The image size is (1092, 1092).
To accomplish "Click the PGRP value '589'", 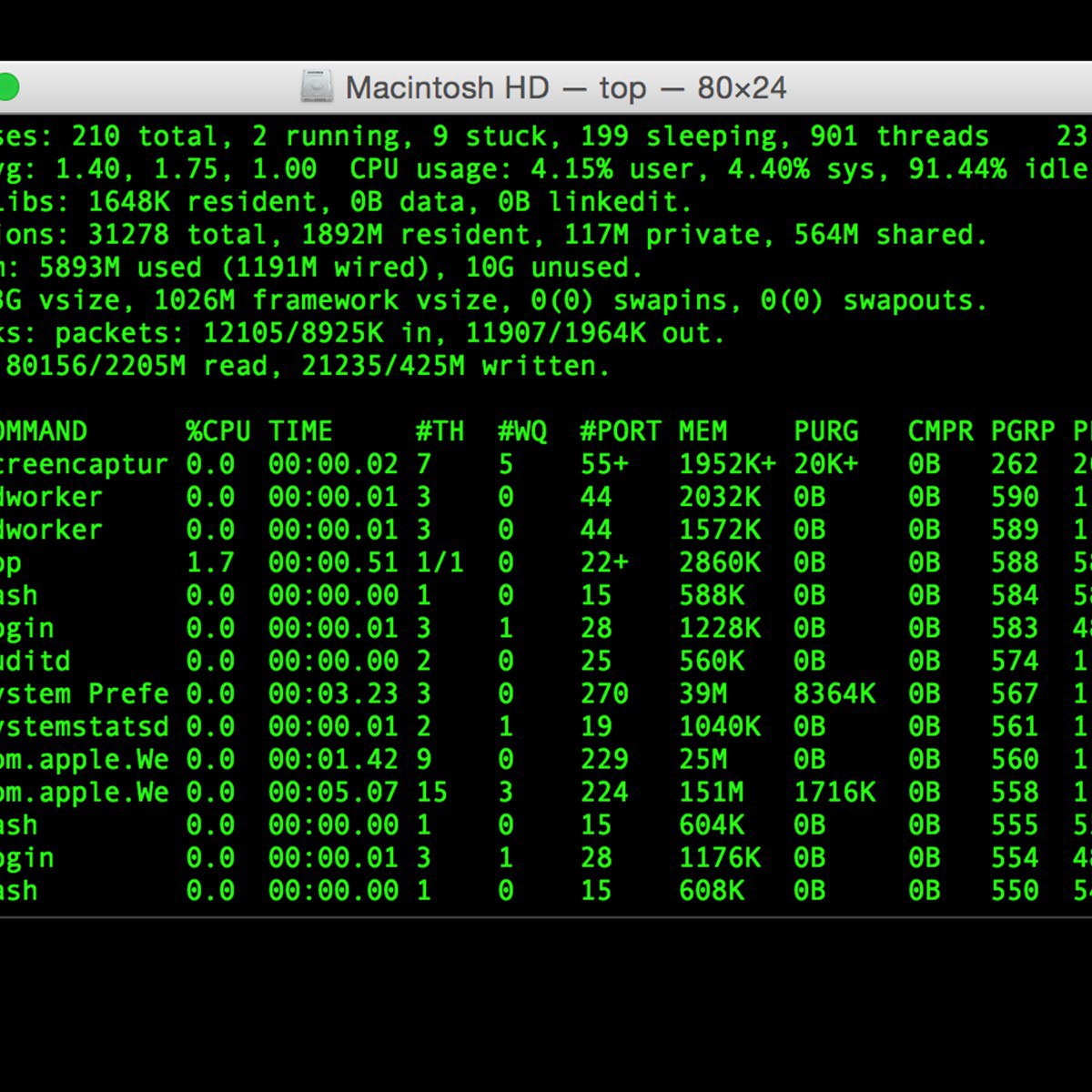I will point(1015,530).
